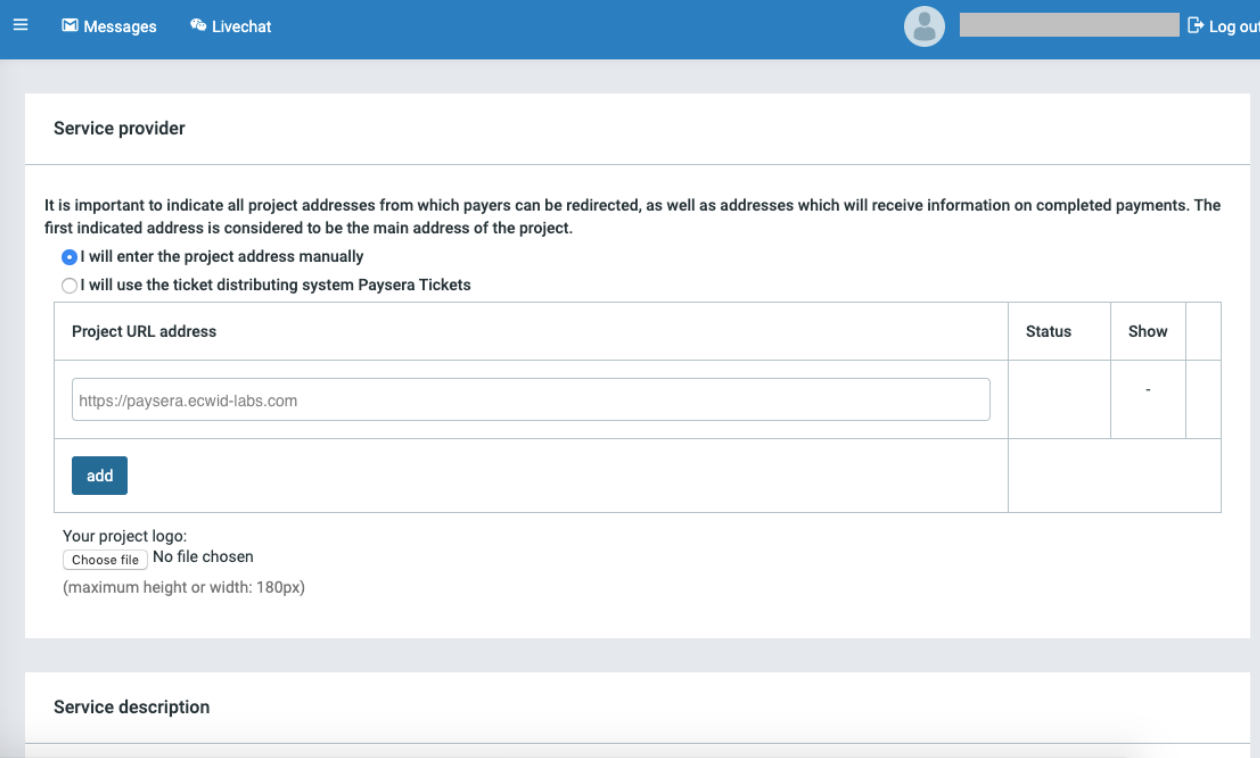Screen dimensions: 1260x758
Task: Click the greyed-out username bar
Action: point(1069,25)
